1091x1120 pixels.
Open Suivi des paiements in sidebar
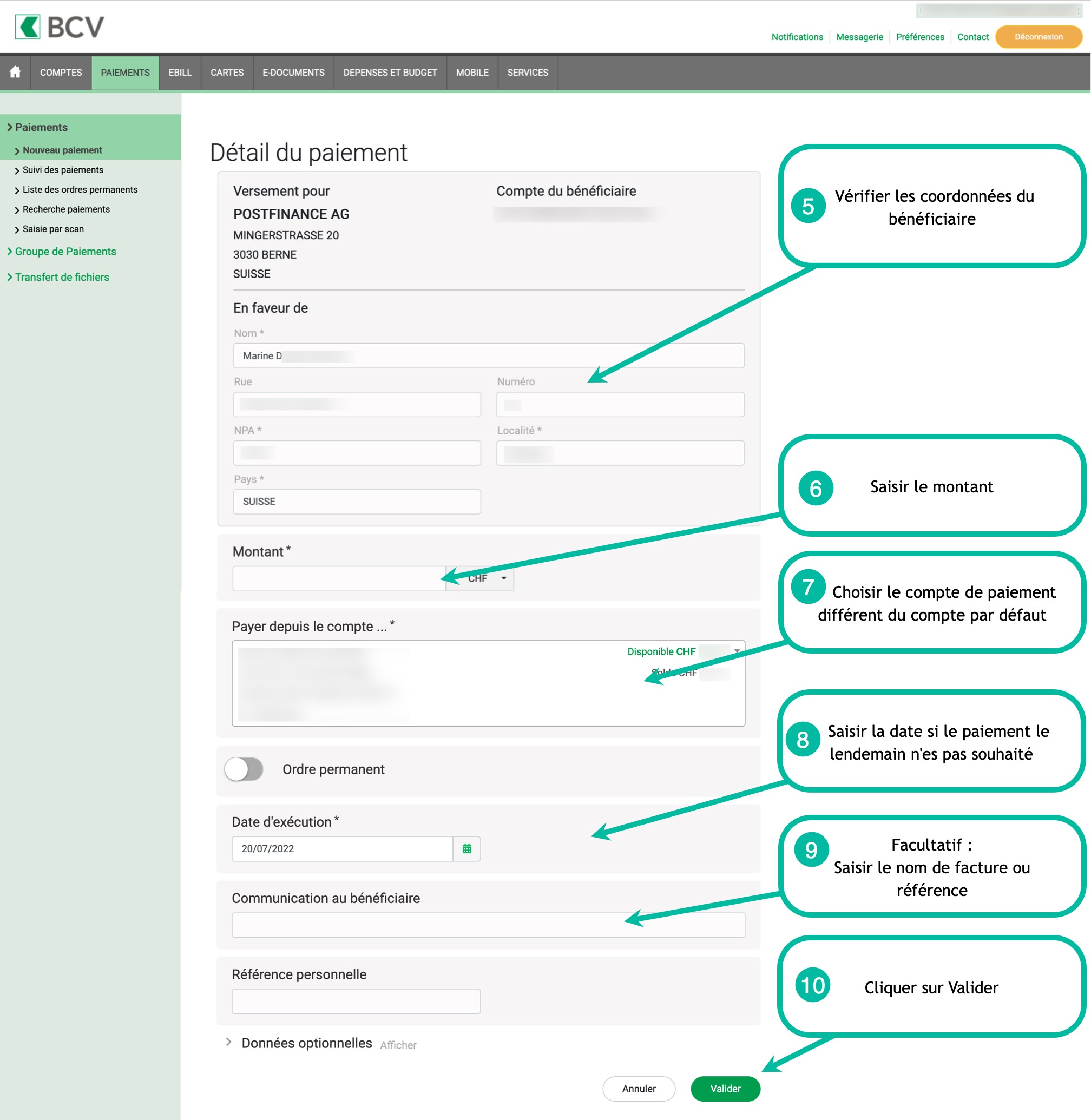63,170
